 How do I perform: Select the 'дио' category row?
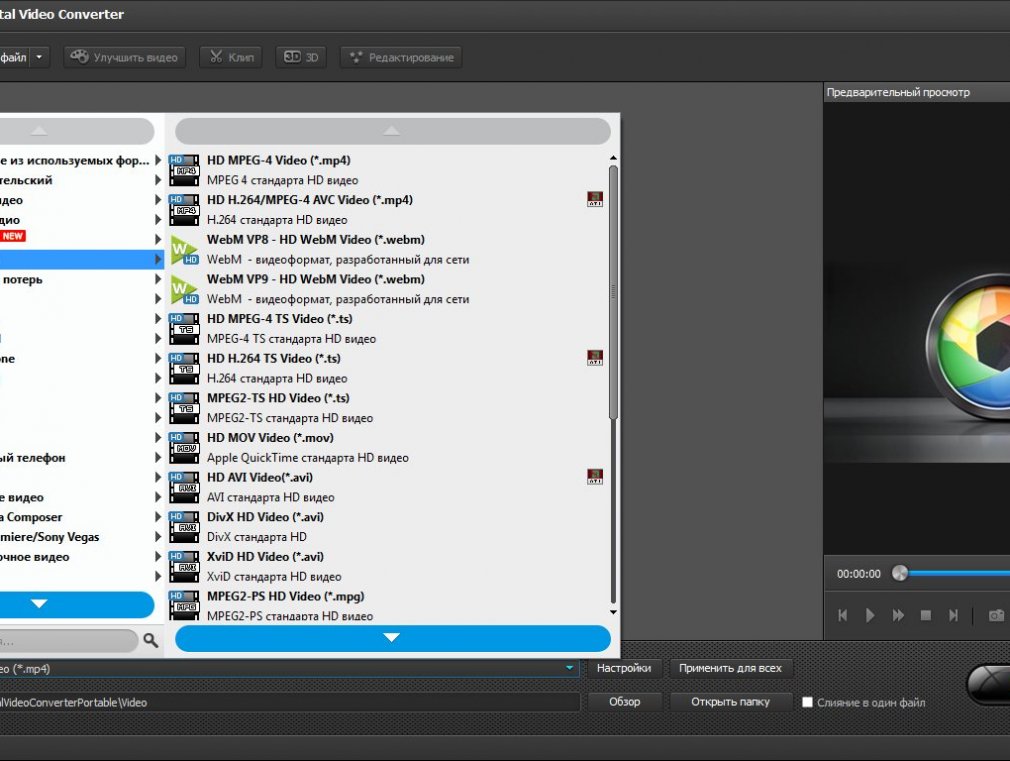[x=82, y=220]
